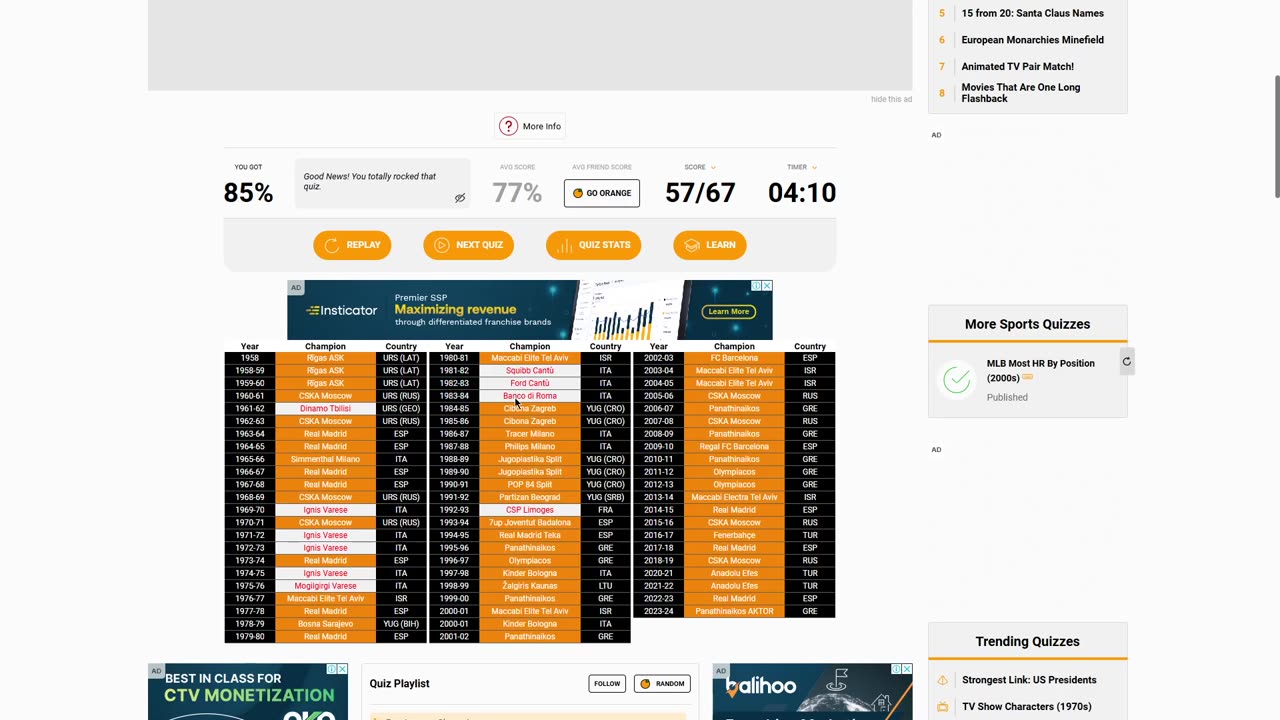Open 'European Monarchies Minefield' quiz
This screenshot has width=1280, height=720.
click(x=1032, y=40)
